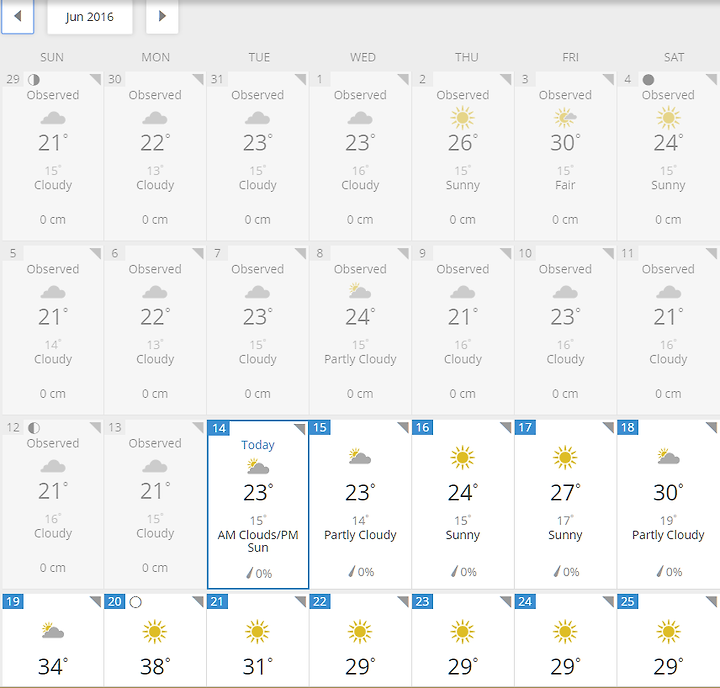Click the partly cloudy icon on June 8

[360, 291]
